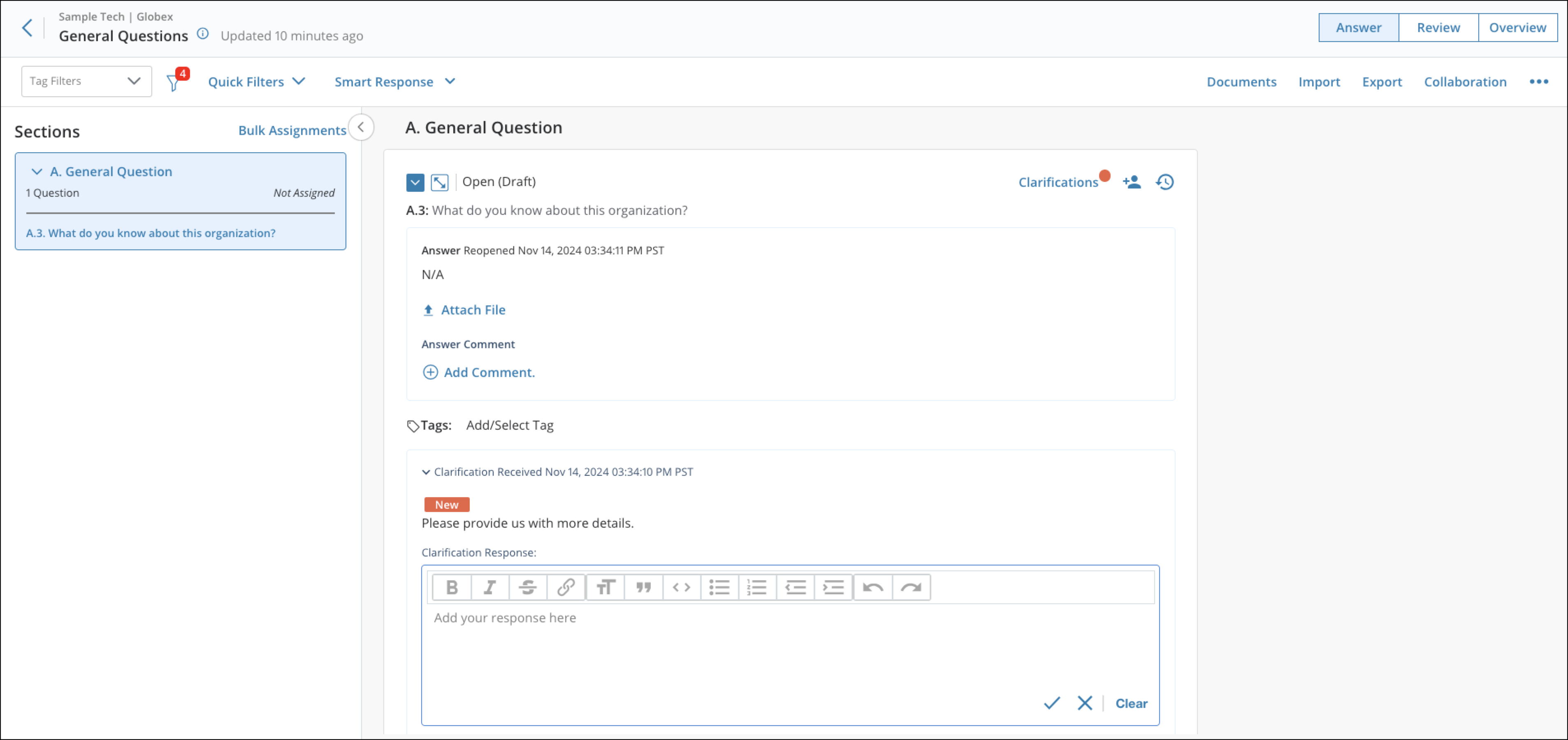The width and height of the screenshot is (1568, 740).
Task: Apply bold formatting in response editor
Action: [452, 587]
